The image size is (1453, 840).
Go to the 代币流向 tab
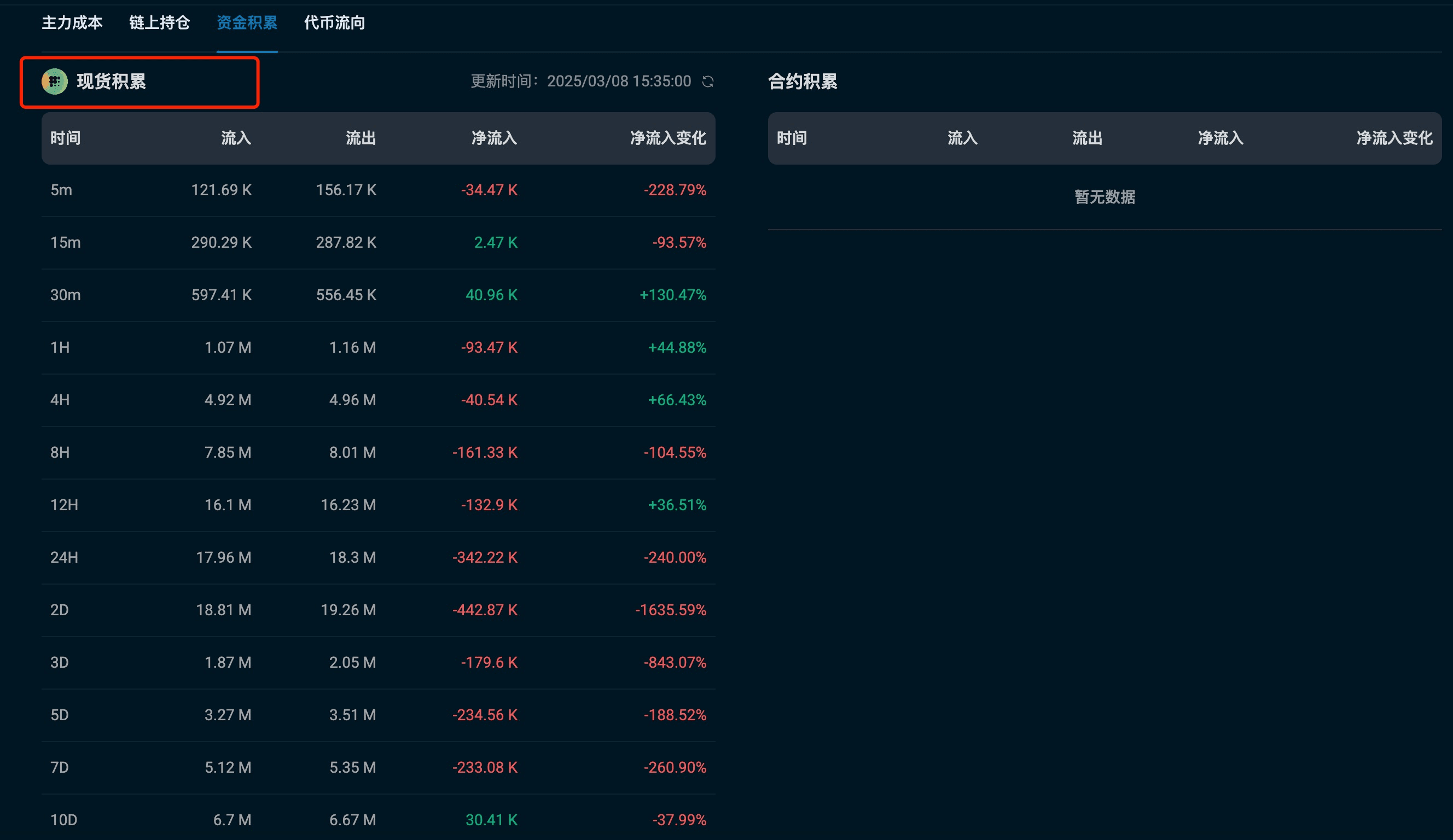pyautogui.click(x=334, y=22)
